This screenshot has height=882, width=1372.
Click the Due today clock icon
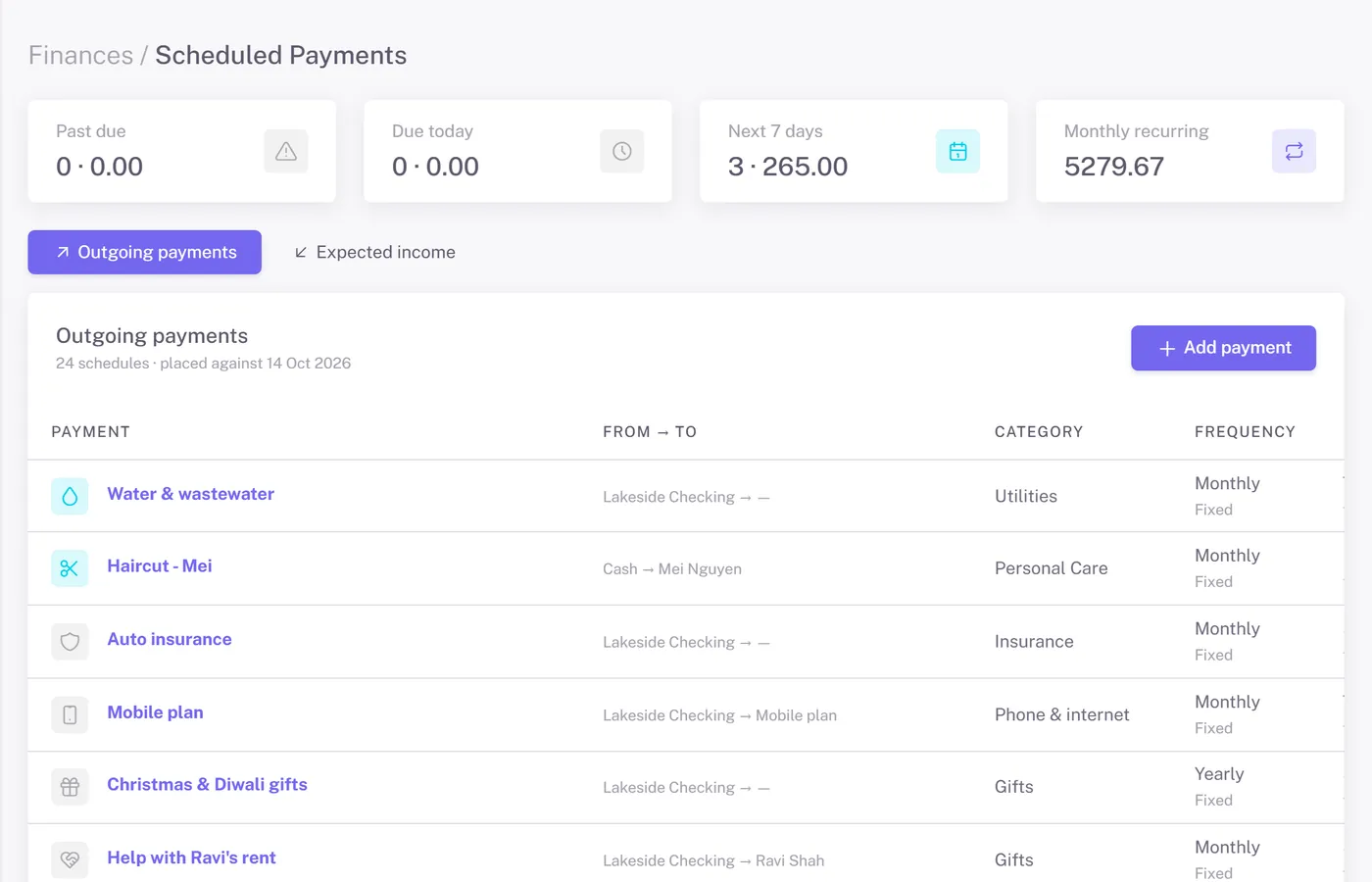click(622, 151)
